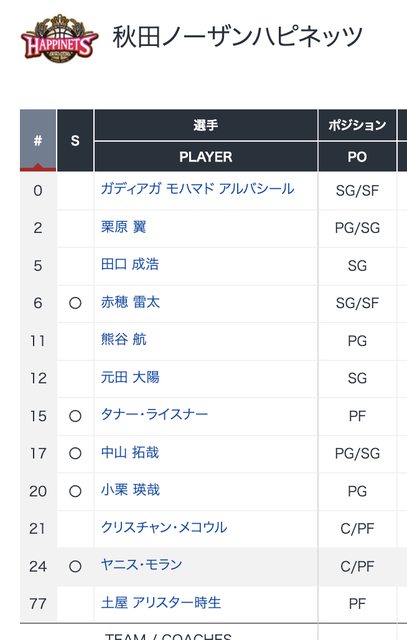Click starter circle for number 6
Screen dimensions: 407x640
(75, 303)
